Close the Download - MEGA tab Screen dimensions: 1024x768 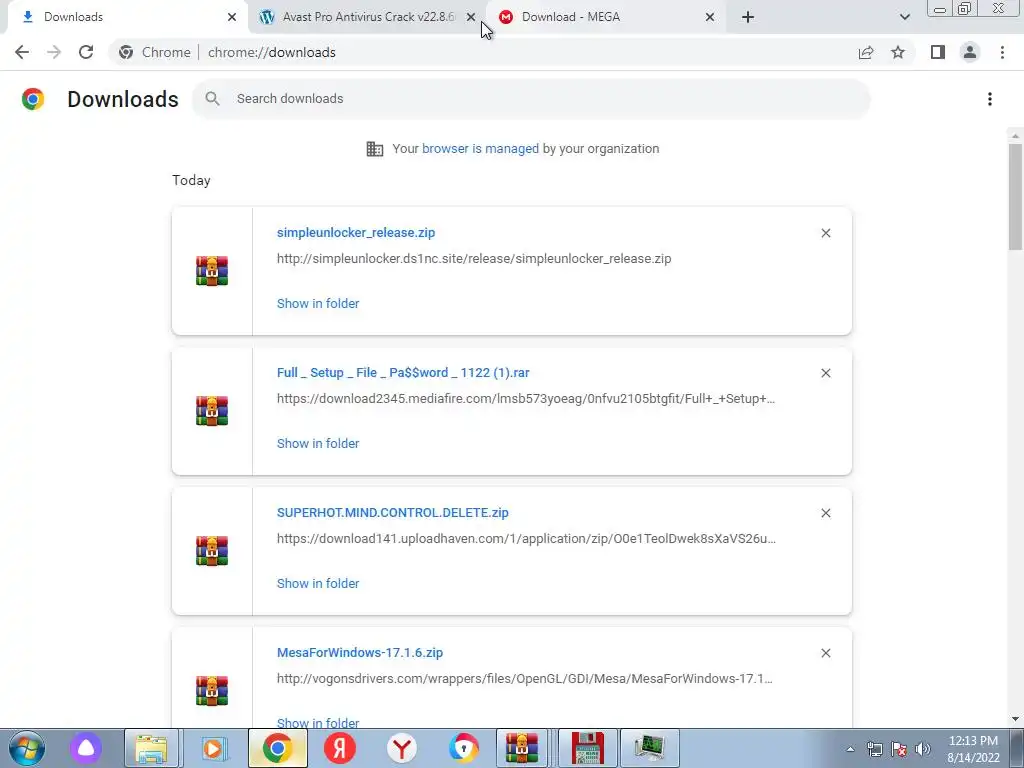(x=710, y=17)
